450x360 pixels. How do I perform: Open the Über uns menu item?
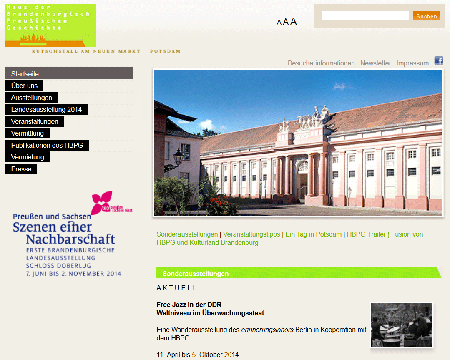click(x=24, y=86)
